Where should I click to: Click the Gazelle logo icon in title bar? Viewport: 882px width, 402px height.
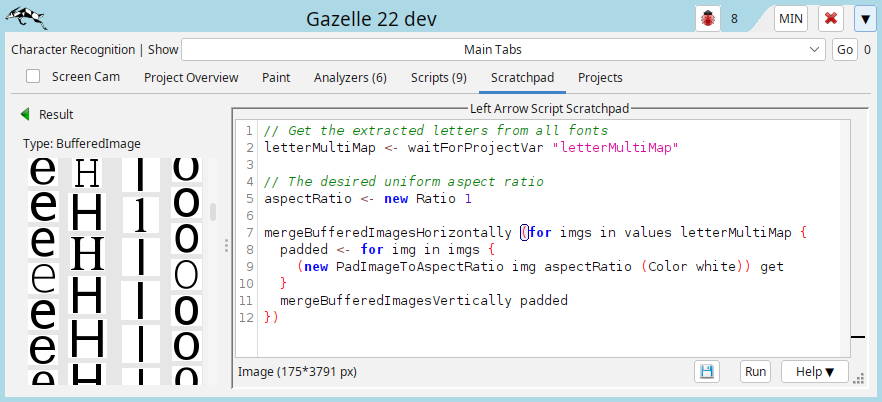(28, 18)
